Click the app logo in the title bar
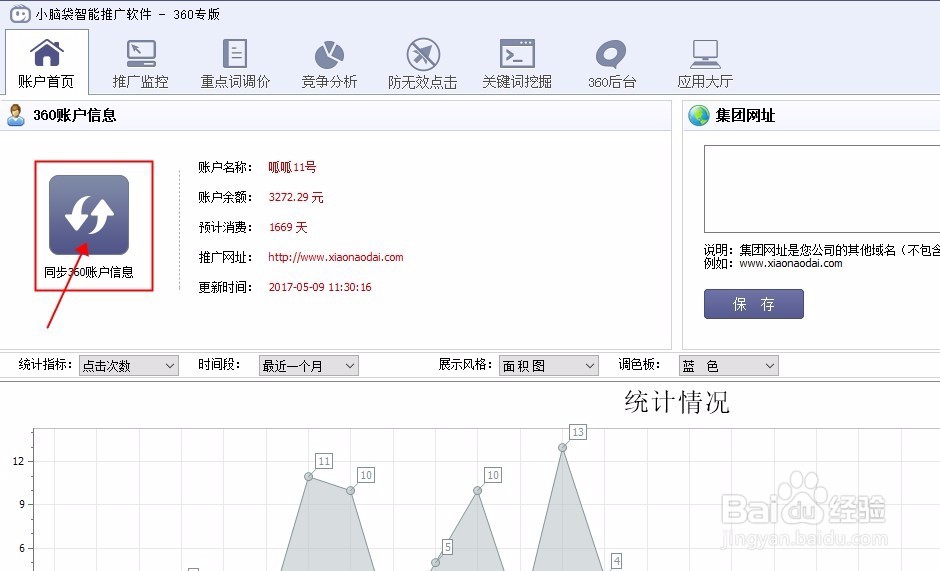Viewport: 940px width, 571px height. click(x=20, y=14)
